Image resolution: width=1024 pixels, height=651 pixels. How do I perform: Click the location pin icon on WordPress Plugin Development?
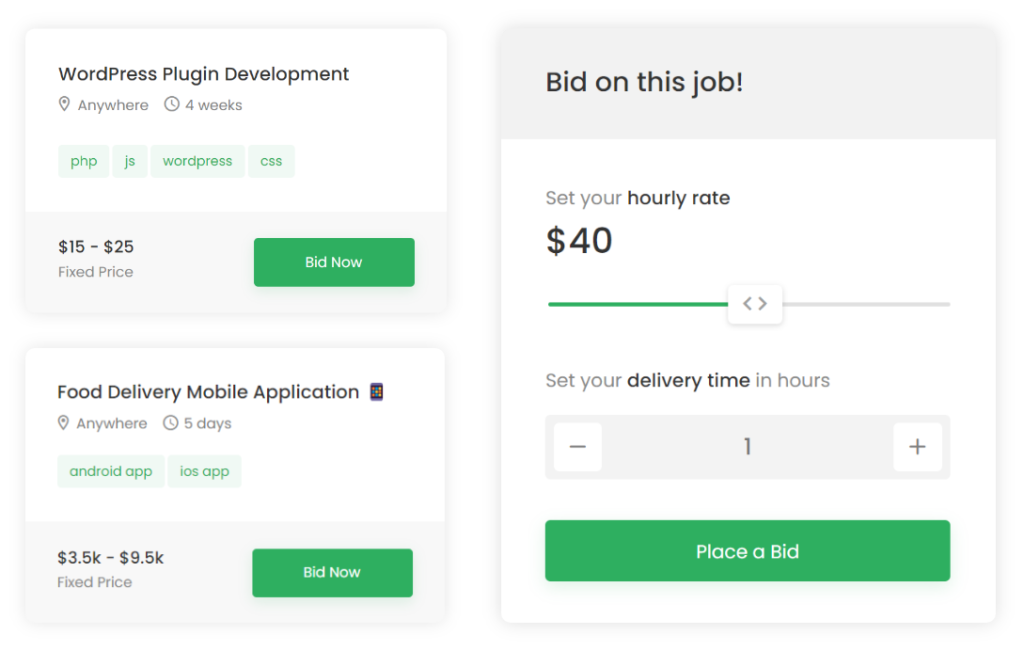[x=64, y=104]
